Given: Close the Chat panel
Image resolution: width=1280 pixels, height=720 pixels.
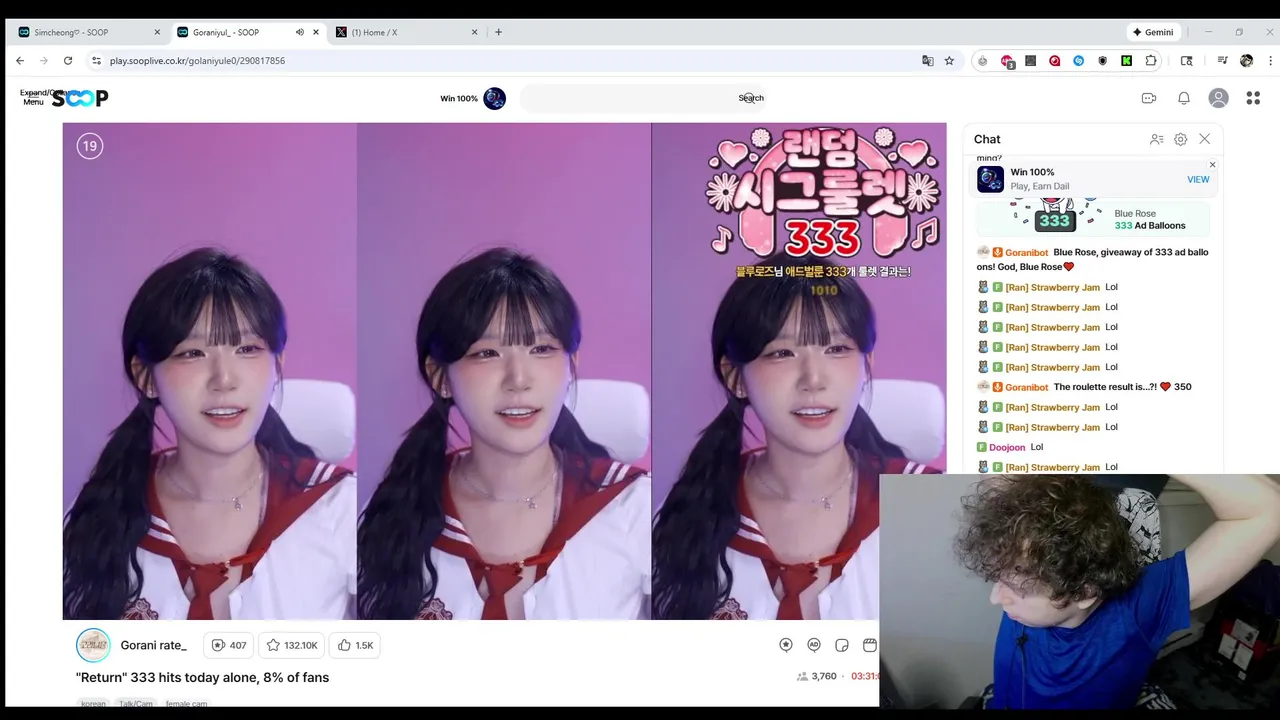Looking at the screenshot, I should (x=1205, y=139).
